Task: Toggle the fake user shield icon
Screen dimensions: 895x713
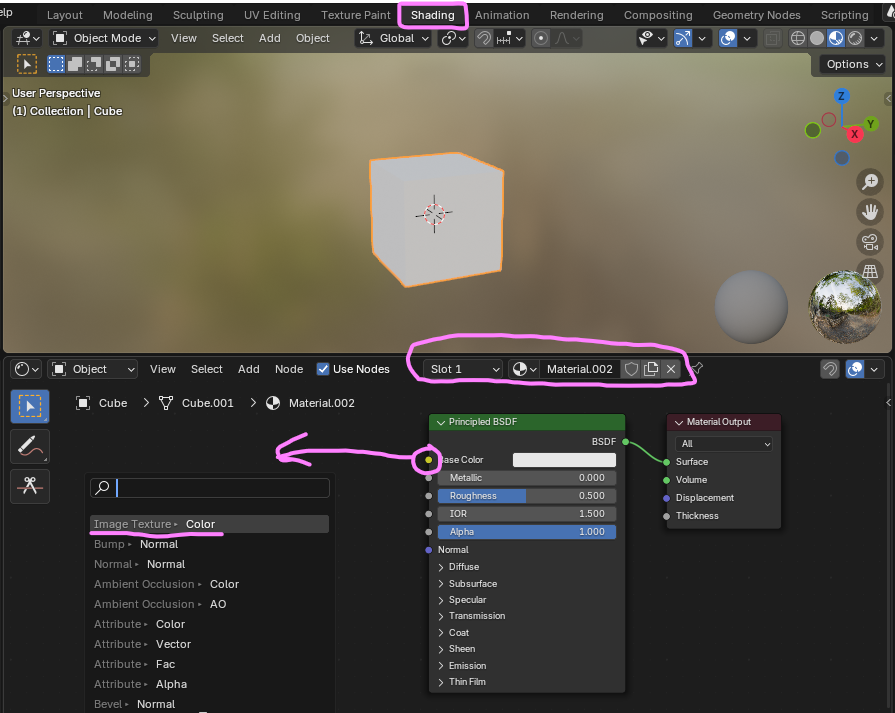Action: tap(631, 369)
